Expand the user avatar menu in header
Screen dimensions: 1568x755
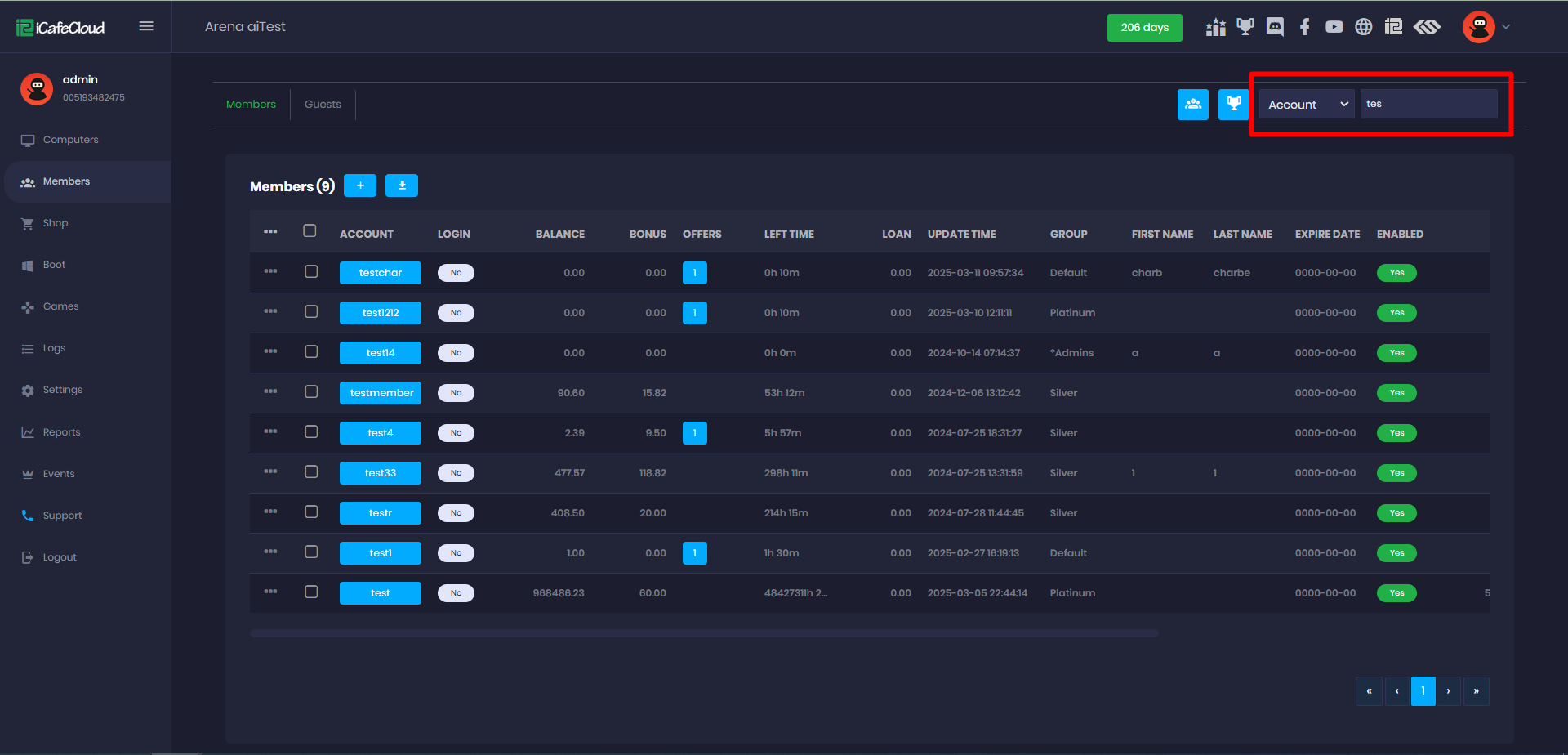pyautogui.click(x=1486, y=27)
